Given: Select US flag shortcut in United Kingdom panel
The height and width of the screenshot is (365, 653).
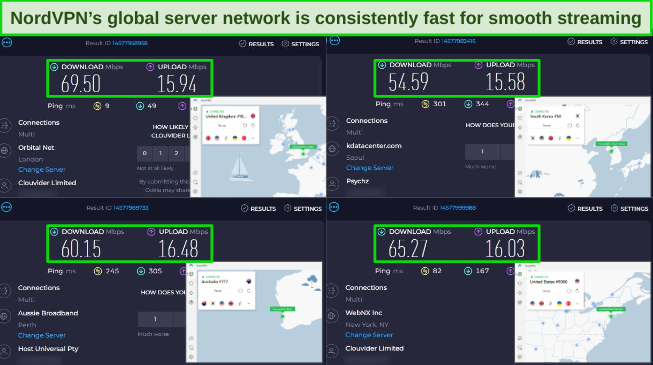Looking at the screenshot, I should pos(217,138).
